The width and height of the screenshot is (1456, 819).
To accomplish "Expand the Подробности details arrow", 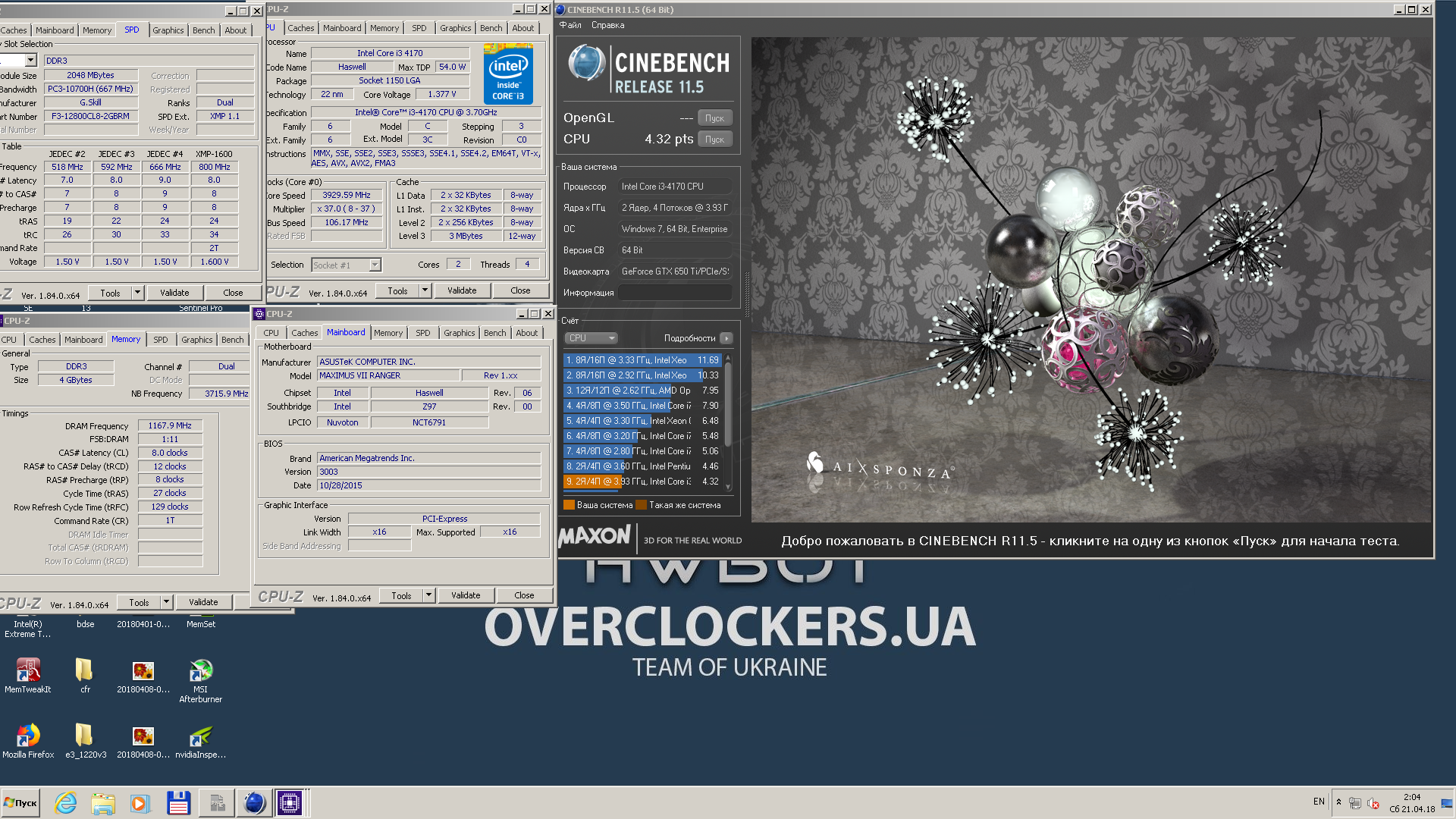I will 726,338.
